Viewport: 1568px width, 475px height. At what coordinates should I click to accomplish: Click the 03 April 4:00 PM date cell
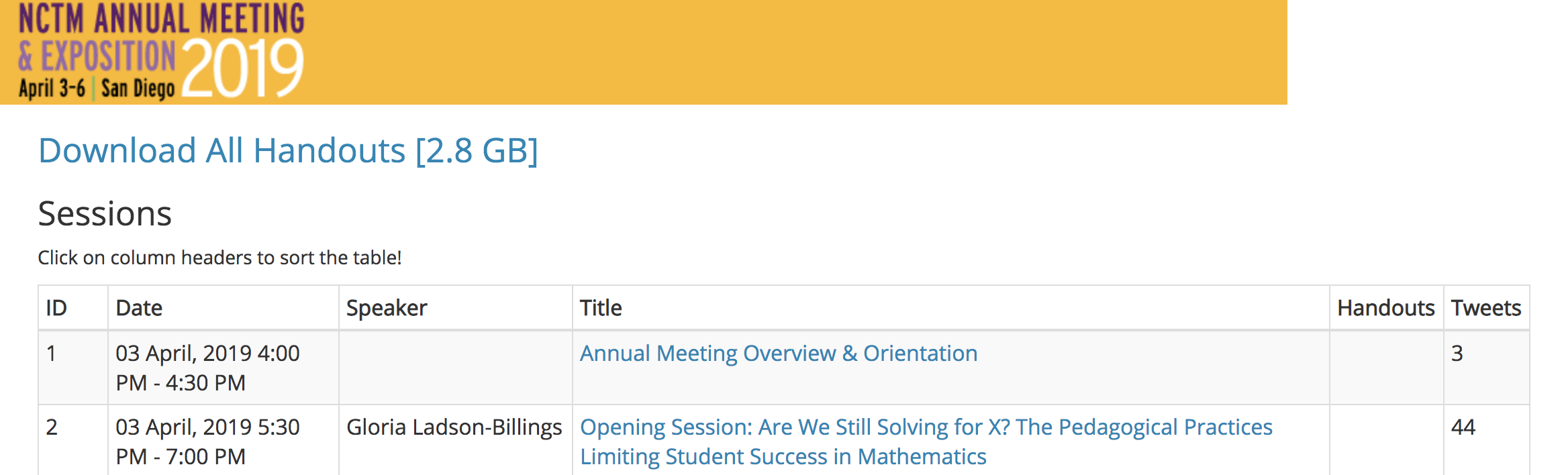tap(207, 368)
